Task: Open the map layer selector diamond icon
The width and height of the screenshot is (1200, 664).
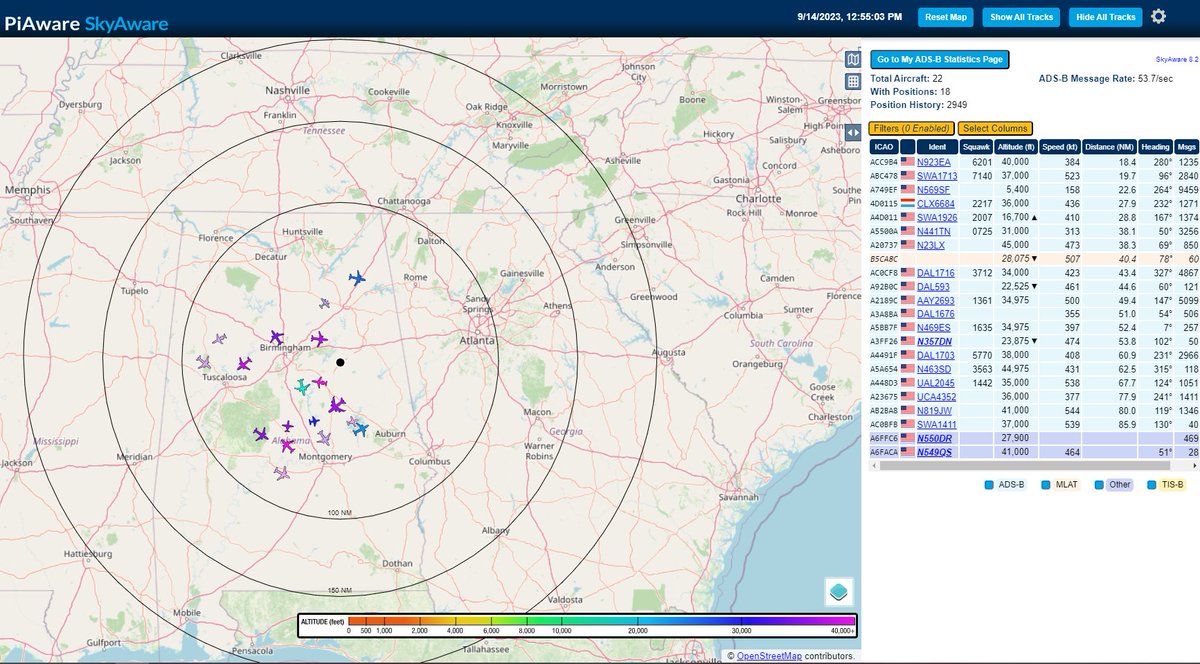Action: pos(841,592)
